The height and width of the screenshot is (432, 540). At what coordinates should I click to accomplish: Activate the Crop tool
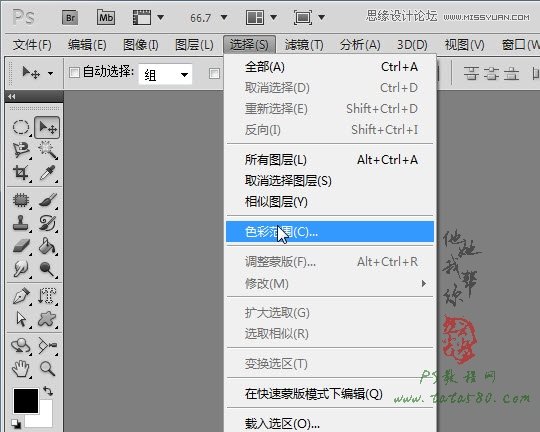tap(21, 173)
